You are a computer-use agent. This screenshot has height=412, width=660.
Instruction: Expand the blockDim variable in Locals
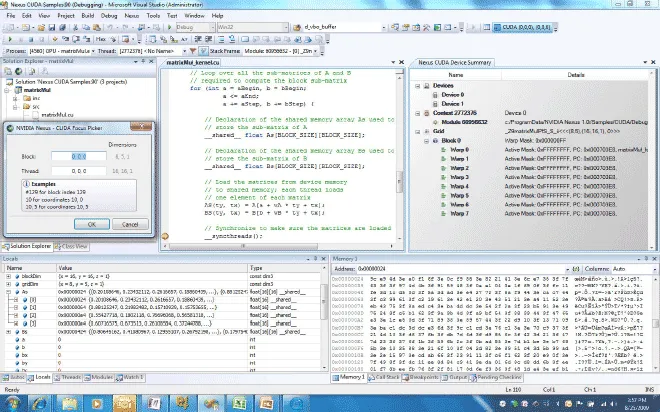point(8,276)
